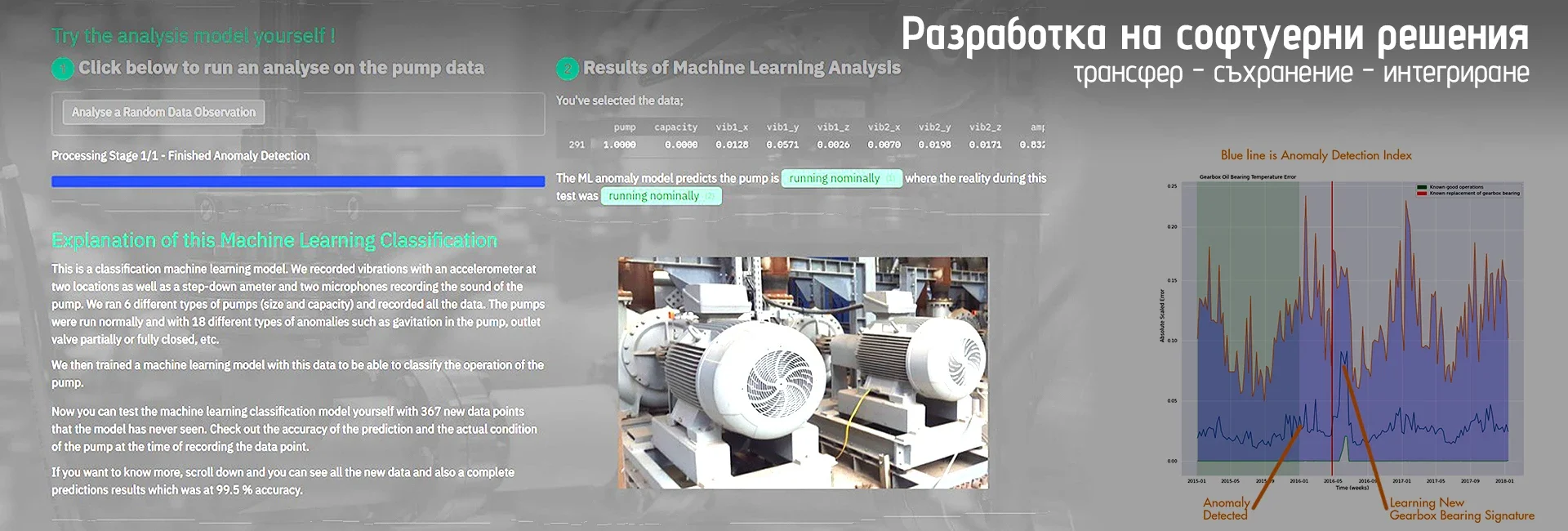Click the 'vib2_z' column header
Screen dimensions: 1568x531
tap(985, 127)
